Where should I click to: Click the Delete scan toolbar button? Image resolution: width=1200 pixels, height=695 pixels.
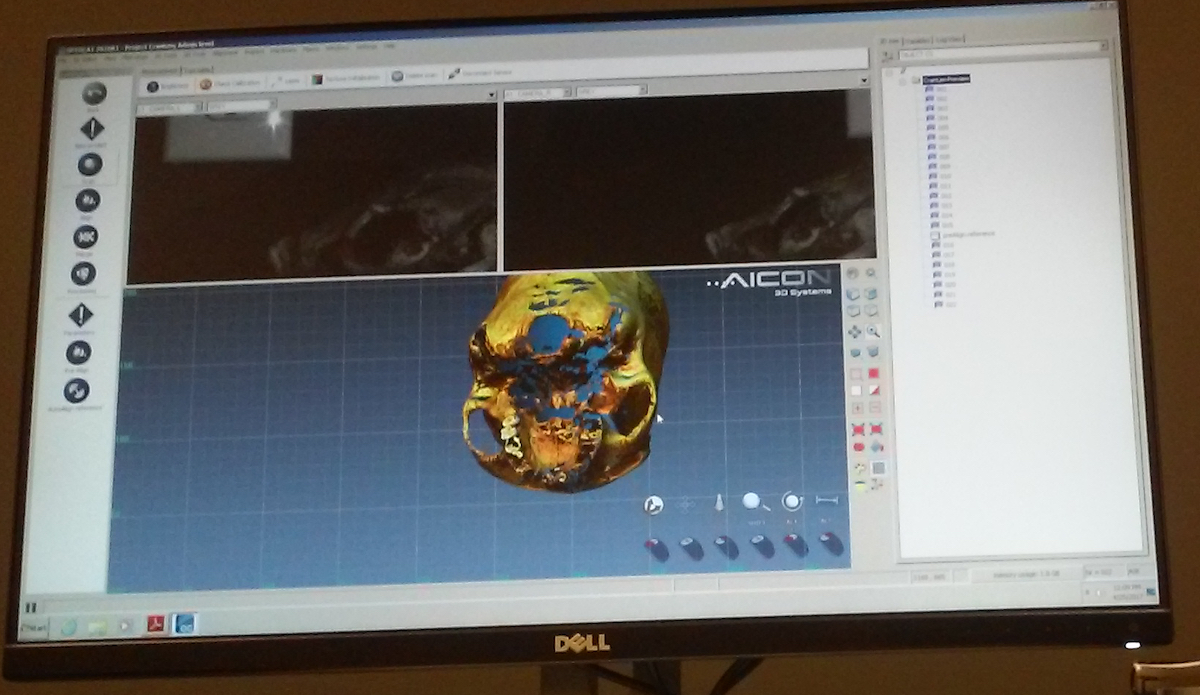414,76
